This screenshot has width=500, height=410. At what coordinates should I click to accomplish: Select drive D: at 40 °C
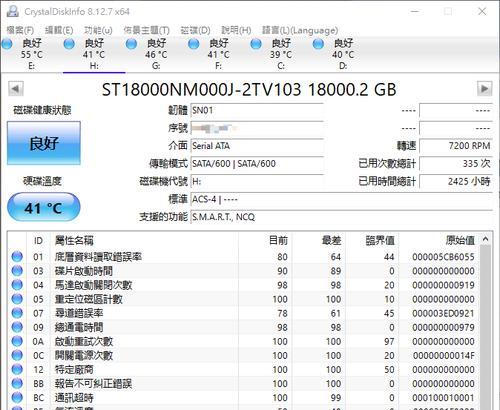pyautogui.click(x=343, y=54)
